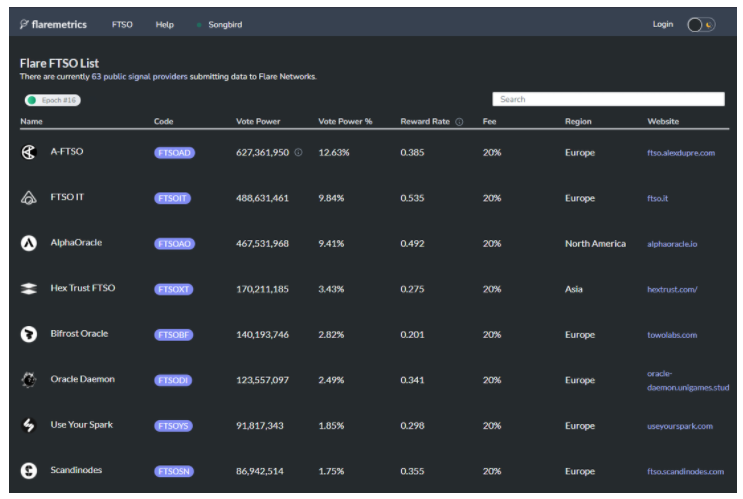Click the Search input field
The width and height of the screenshot is (743, 499).
[608, 99]
